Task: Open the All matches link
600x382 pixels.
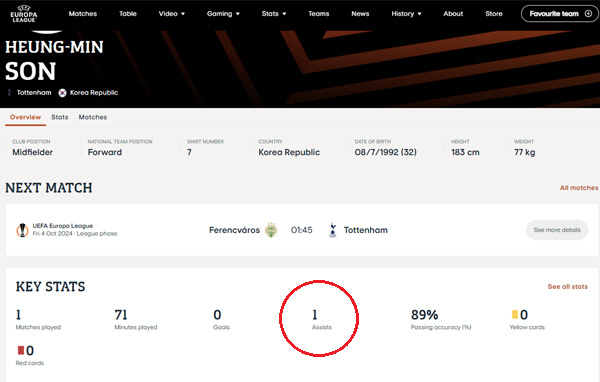Action: pyautogui.click(x=579, y=188)
